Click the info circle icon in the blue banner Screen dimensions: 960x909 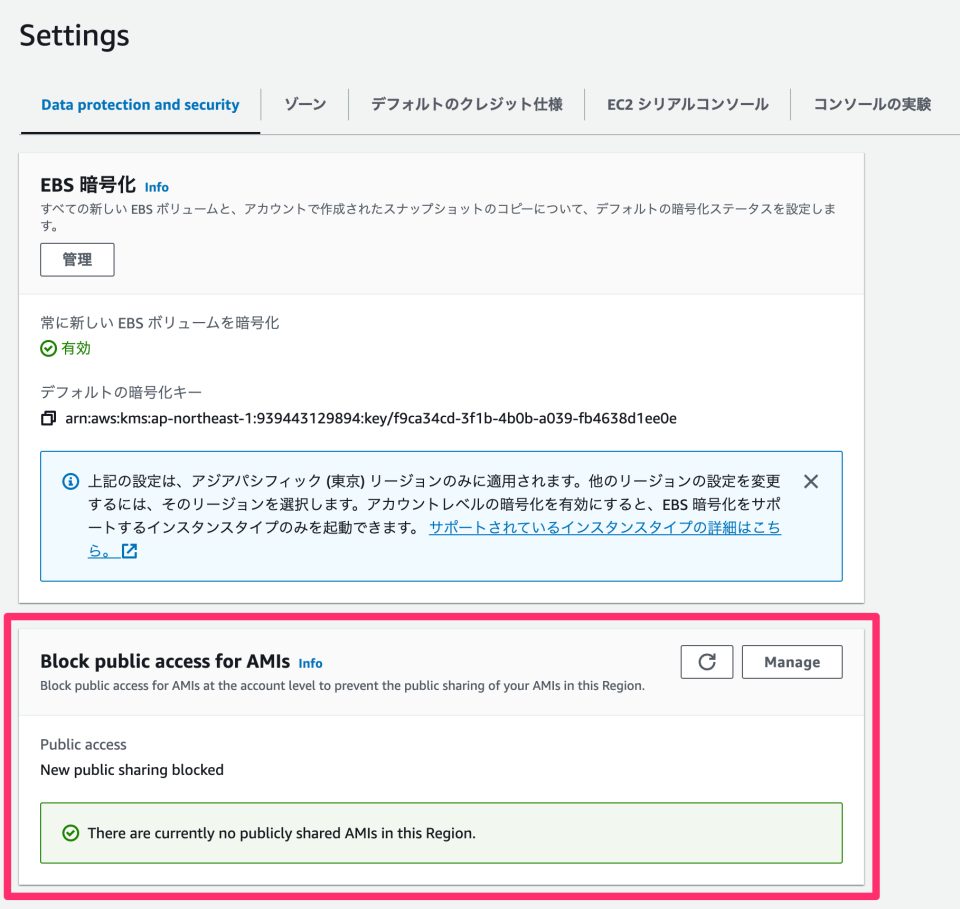69,481
